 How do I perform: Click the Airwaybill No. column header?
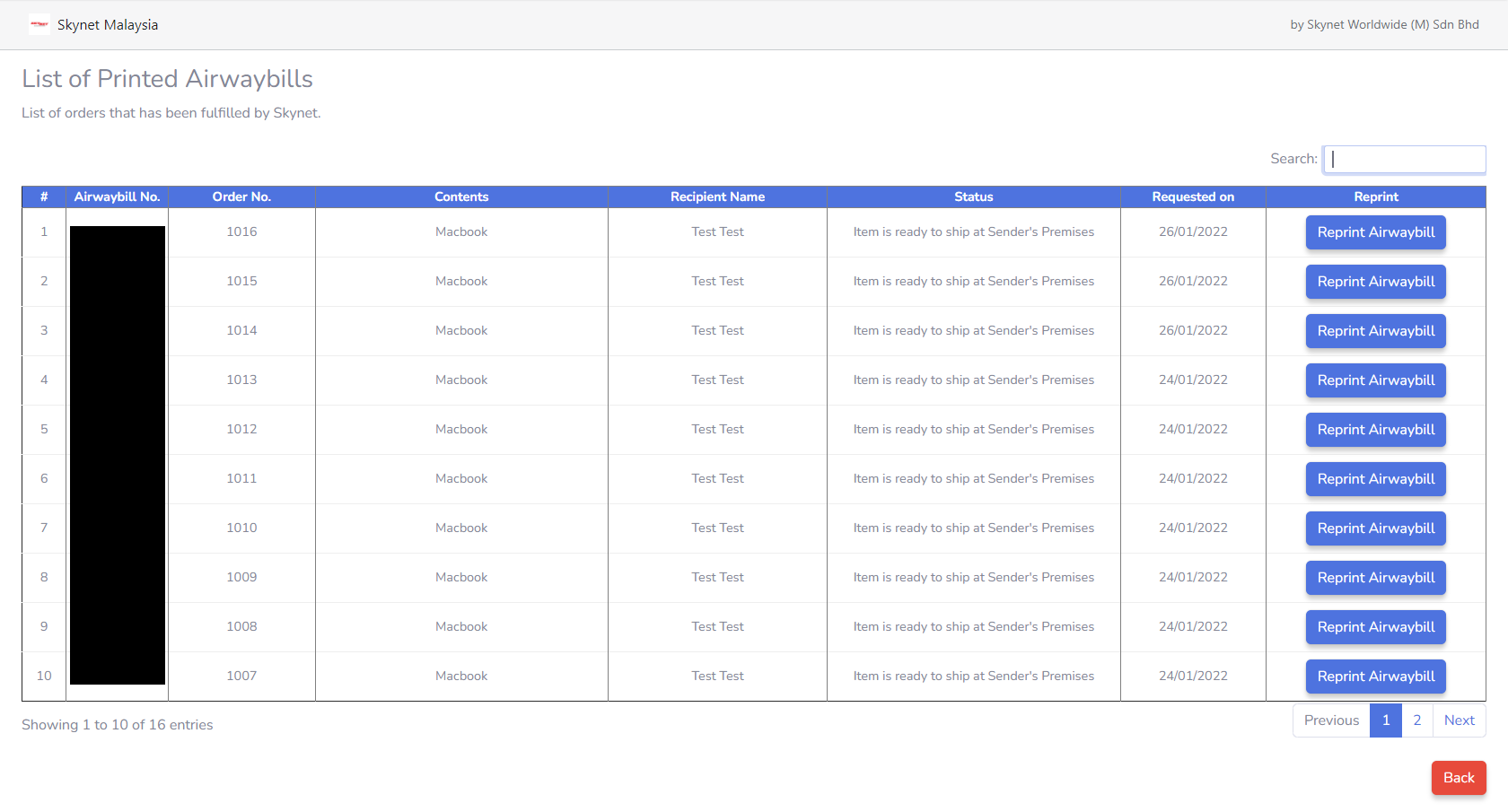pyautogui.click(x=117, y=196)
